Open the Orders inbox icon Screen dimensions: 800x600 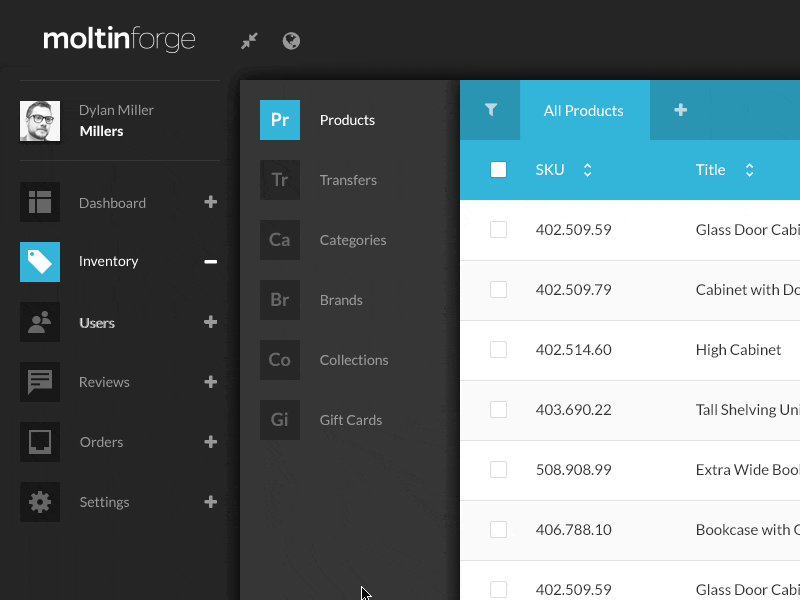pyautogui.click(x=40, y=442)
